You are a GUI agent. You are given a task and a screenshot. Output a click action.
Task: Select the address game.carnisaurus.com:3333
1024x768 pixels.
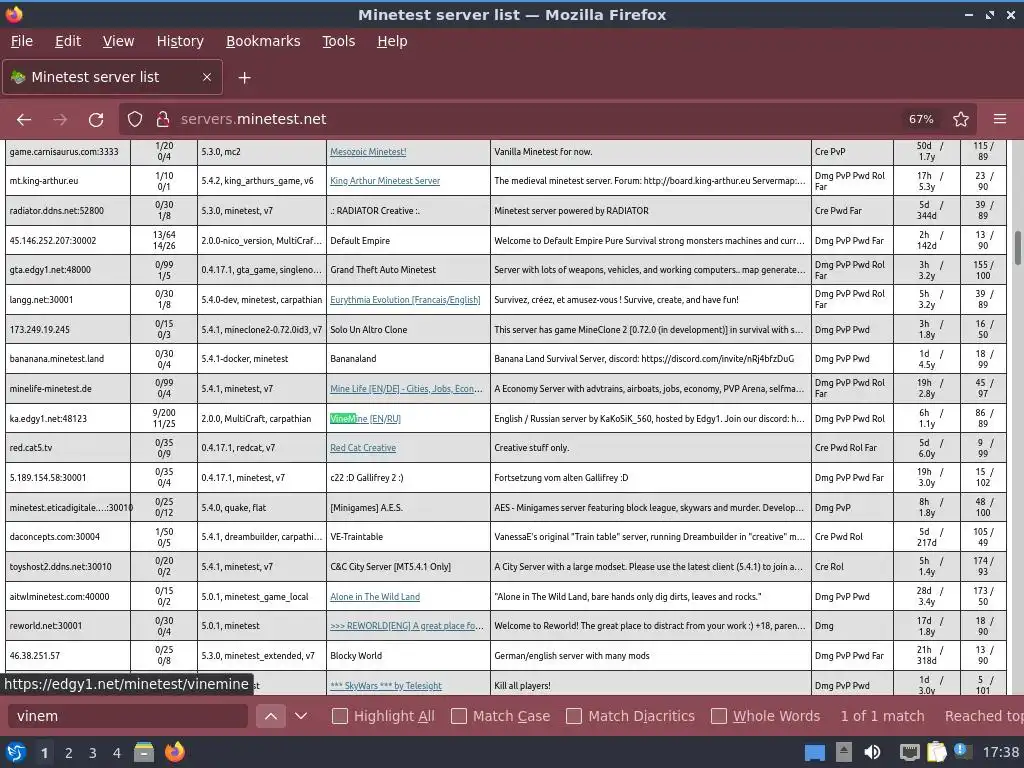point(64,152)
